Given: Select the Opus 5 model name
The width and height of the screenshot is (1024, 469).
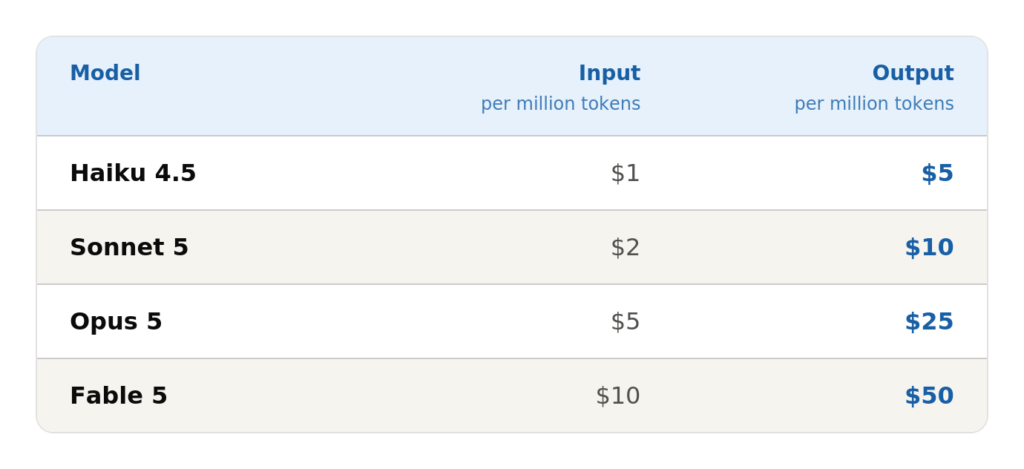Looking at the screenshot, I should pyautogui.click(x=116, y=321).
